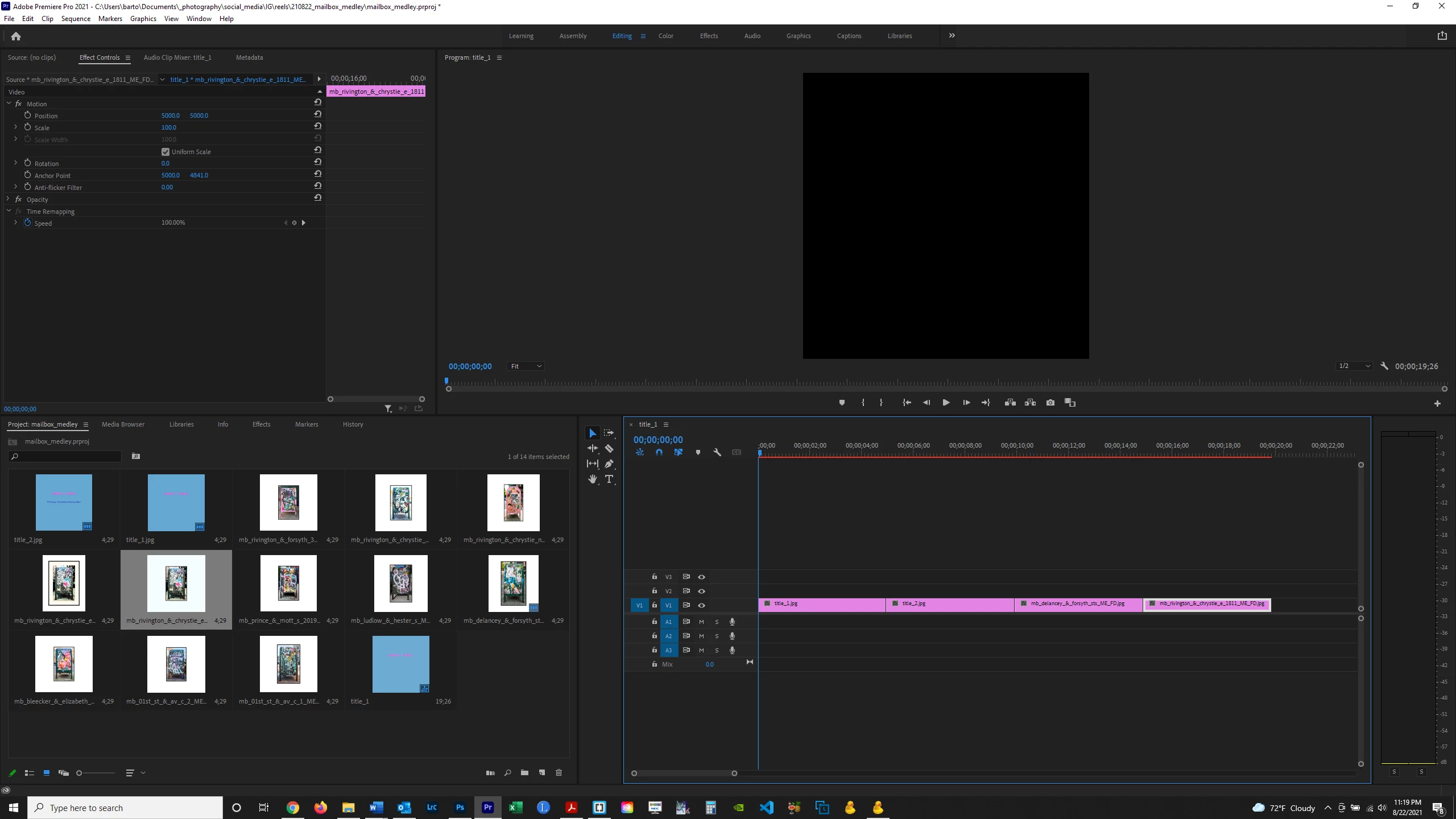Select the title_2.jpg clip in timeline
1456x819 pixels.
pos(949,605)
